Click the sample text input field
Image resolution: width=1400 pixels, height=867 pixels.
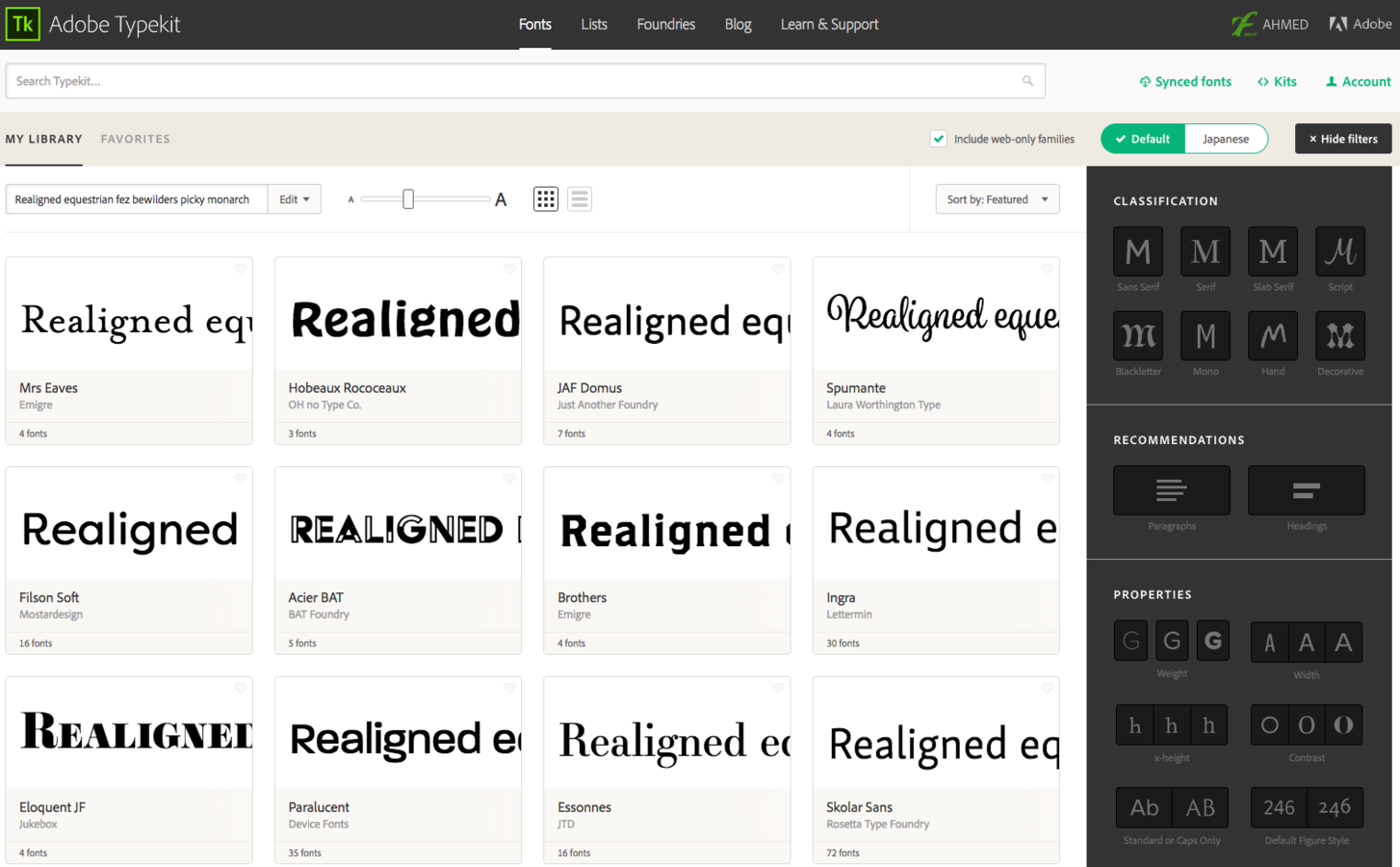click(137, 199)
